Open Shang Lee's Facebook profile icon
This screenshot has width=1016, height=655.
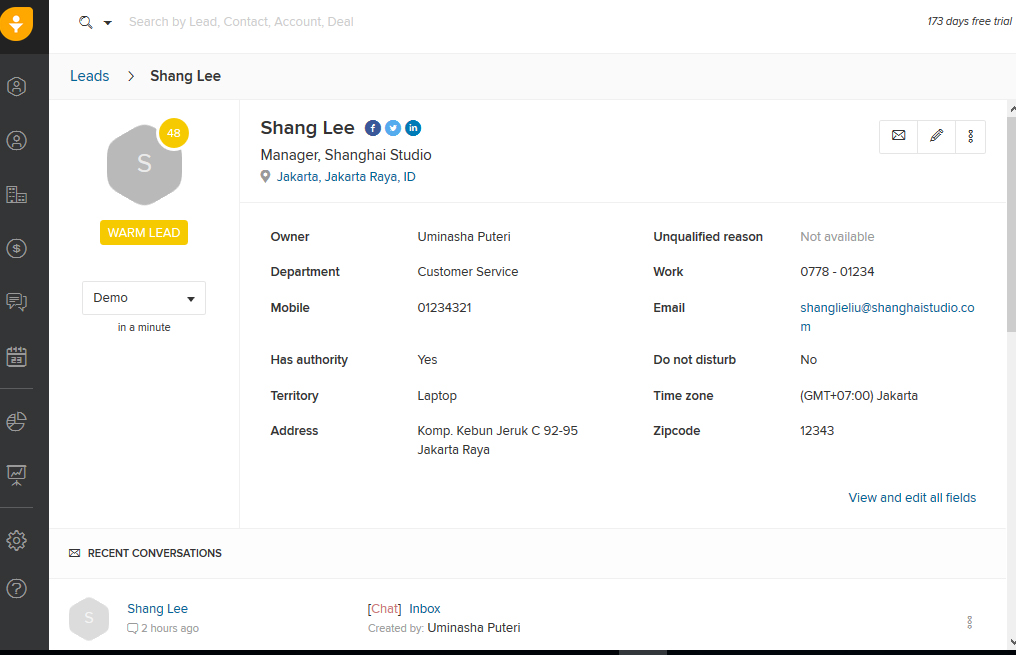pos(373,128)
